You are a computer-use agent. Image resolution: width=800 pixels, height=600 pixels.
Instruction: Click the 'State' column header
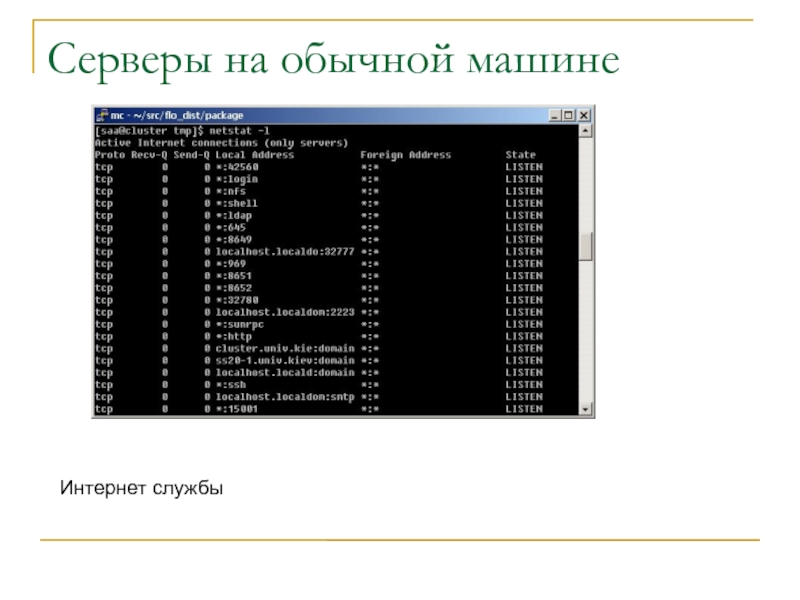(520, 155)
